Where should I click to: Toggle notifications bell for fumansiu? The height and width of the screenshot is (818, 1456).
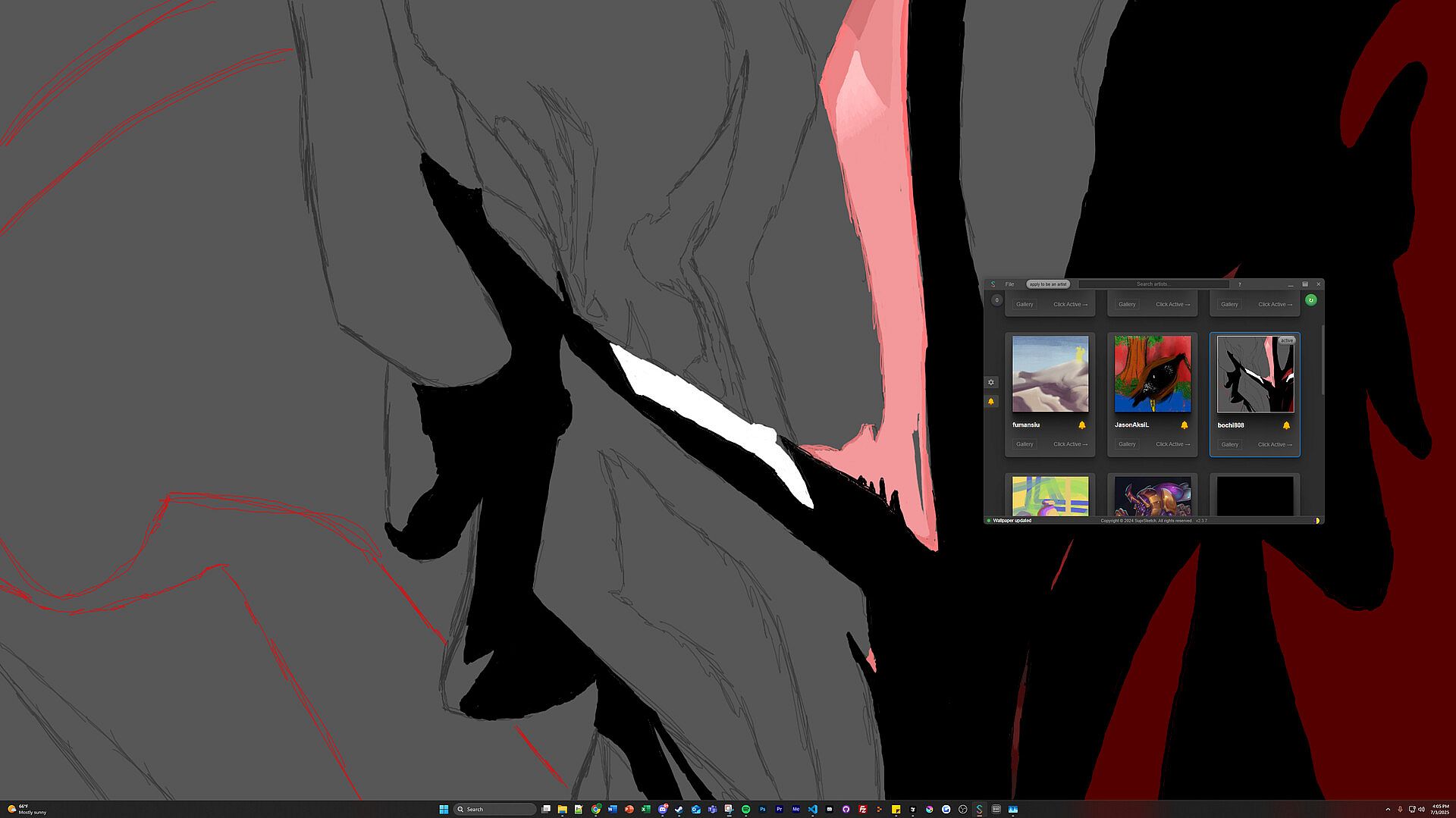click(x=1082, y=425)
